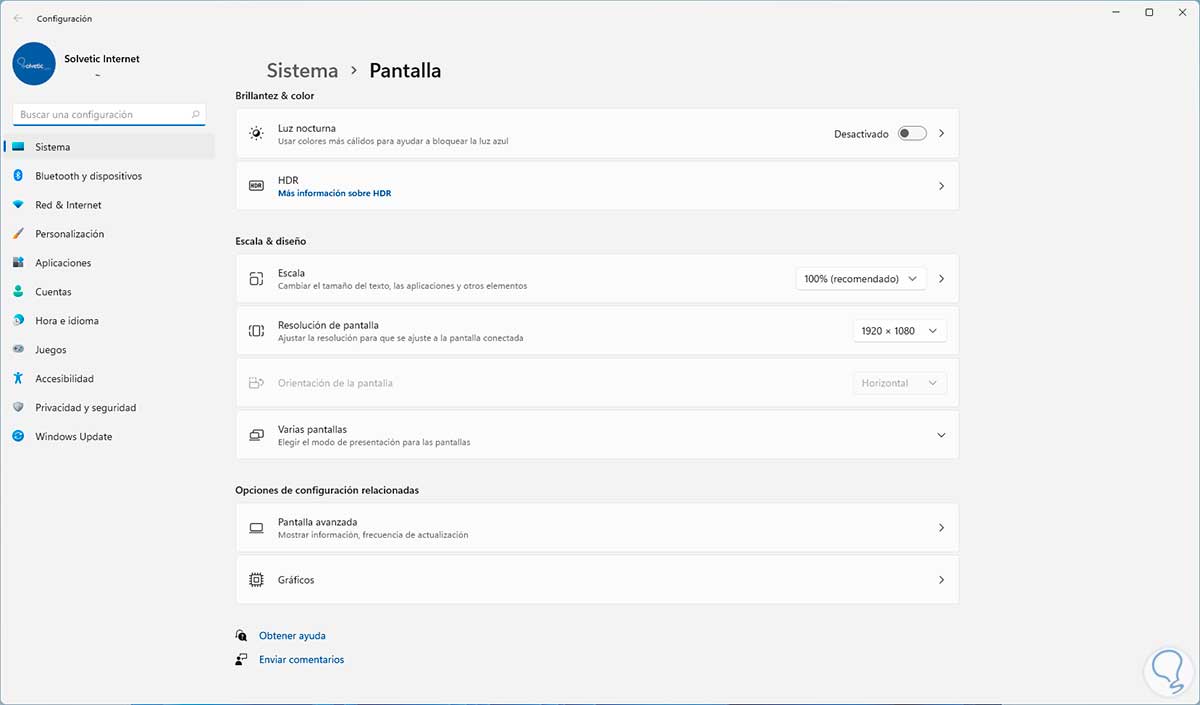Select Aplicaciones in the sidebar

coord(63,263)
